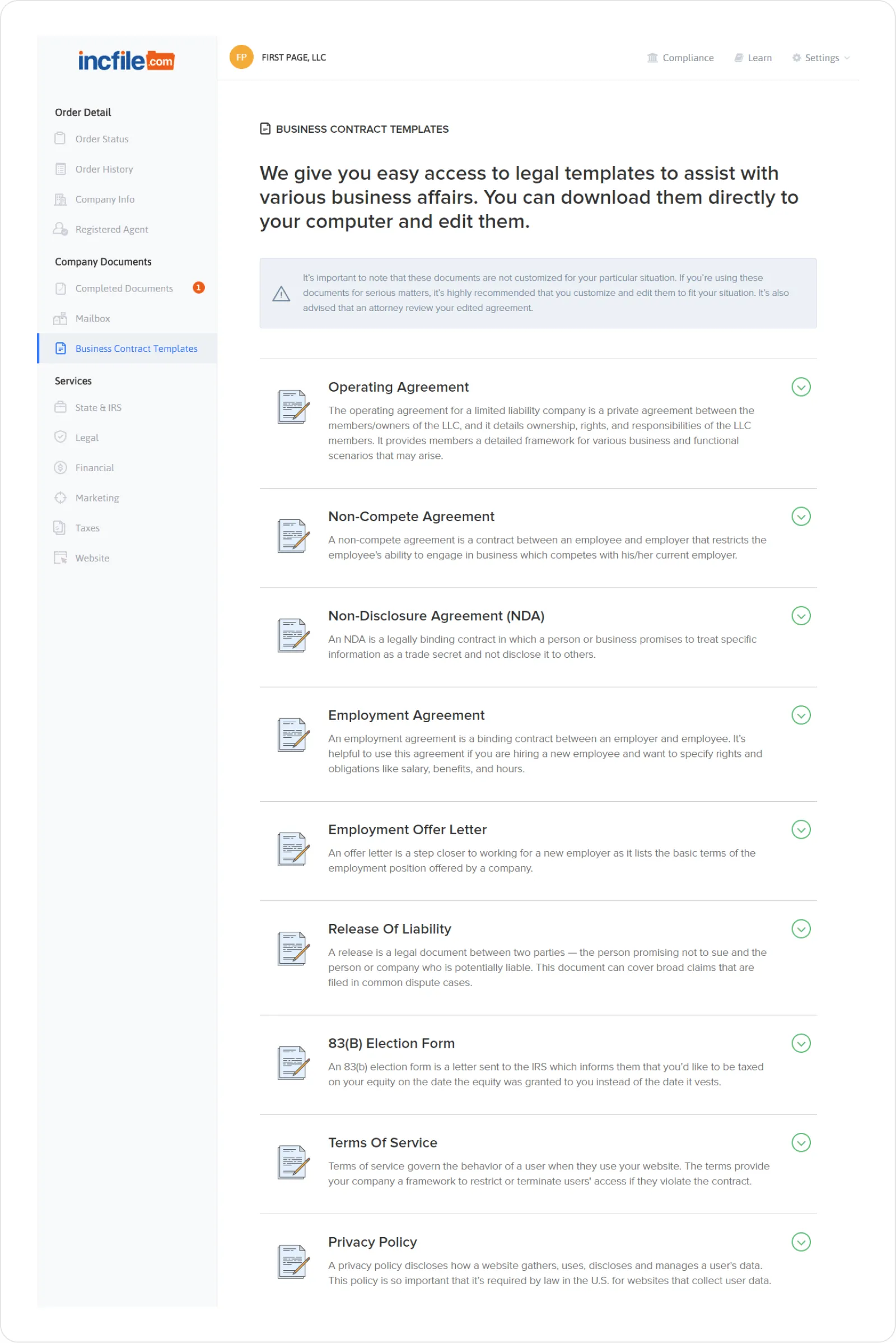Click the Operating Agreement document icon
Screen dimensions: 896x1343
coord(293,407)
